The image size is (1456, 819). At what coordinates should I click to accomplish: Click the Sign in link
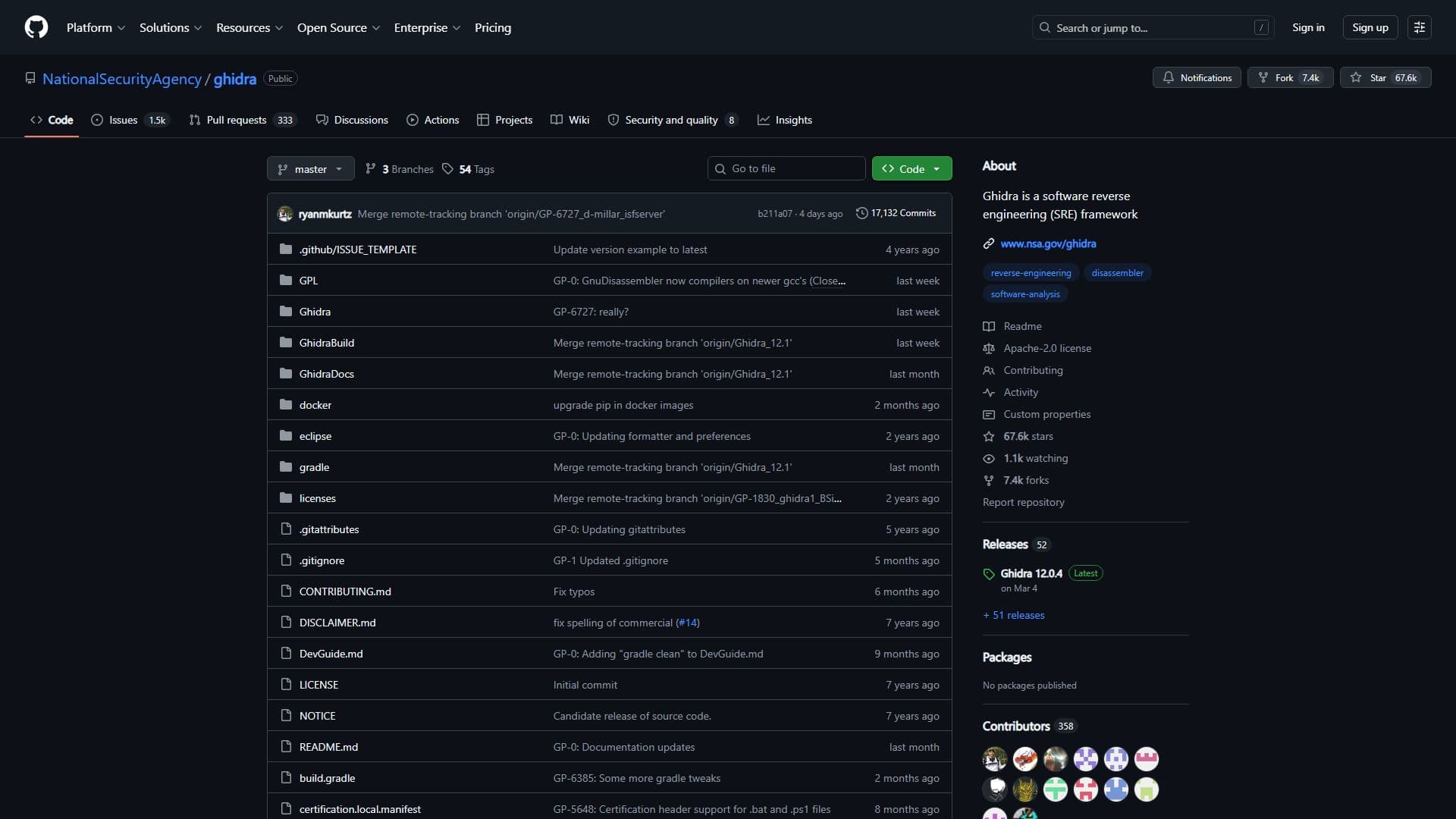[x=1308, y=27]
